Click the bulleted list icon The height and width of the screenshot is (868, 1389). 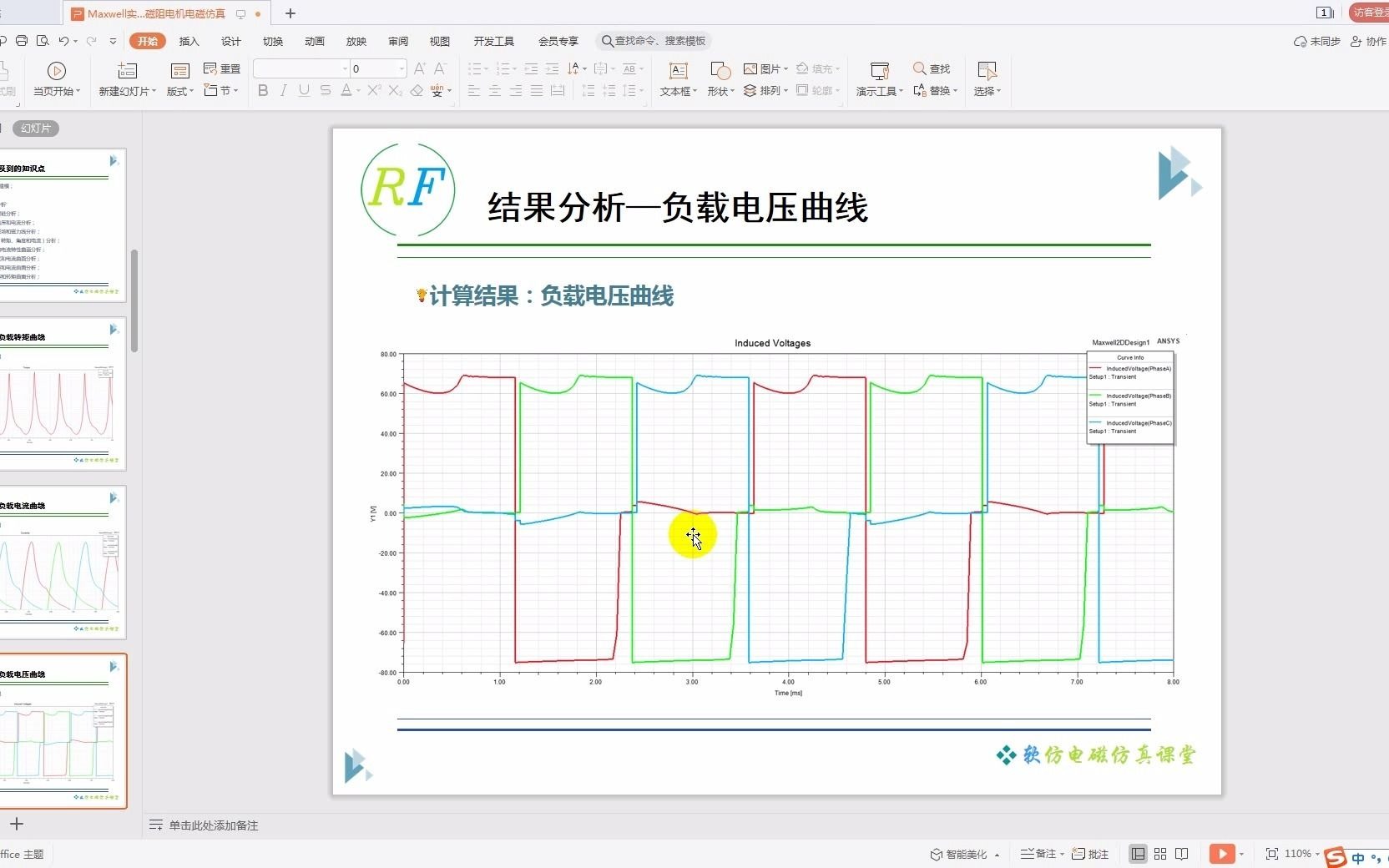pos(476,68)
